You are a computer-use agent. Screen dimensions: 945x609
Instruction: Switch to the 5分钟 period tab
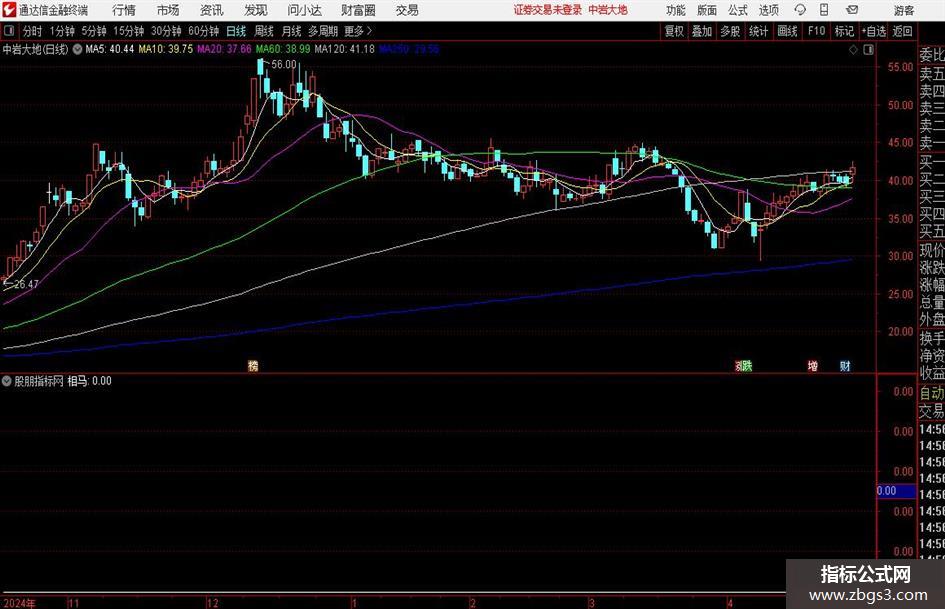[x=93, y=31]
